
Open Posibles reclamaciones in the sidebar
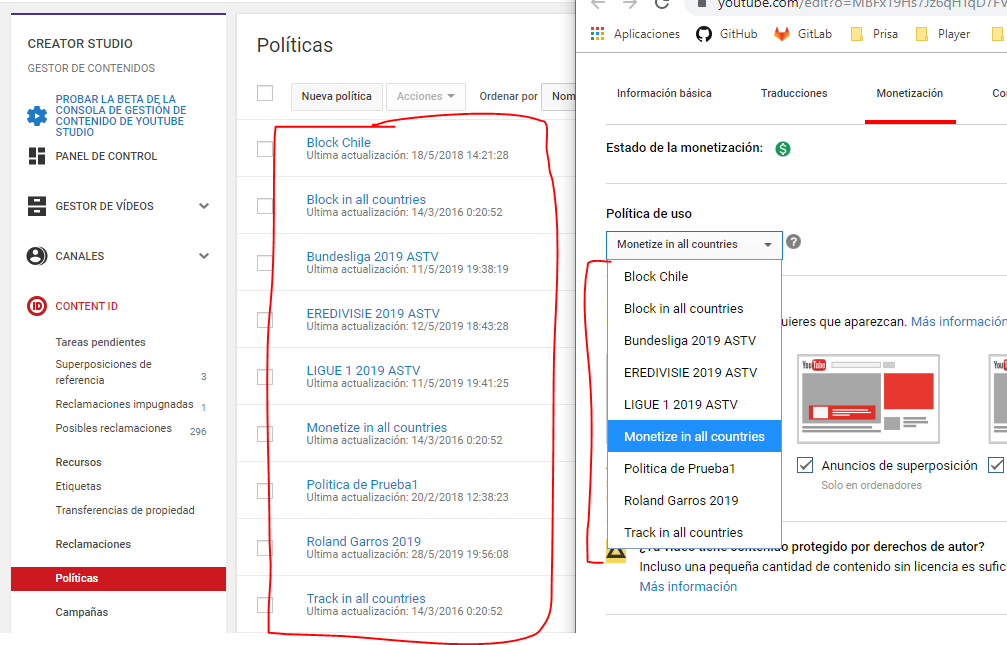(114, 429)
